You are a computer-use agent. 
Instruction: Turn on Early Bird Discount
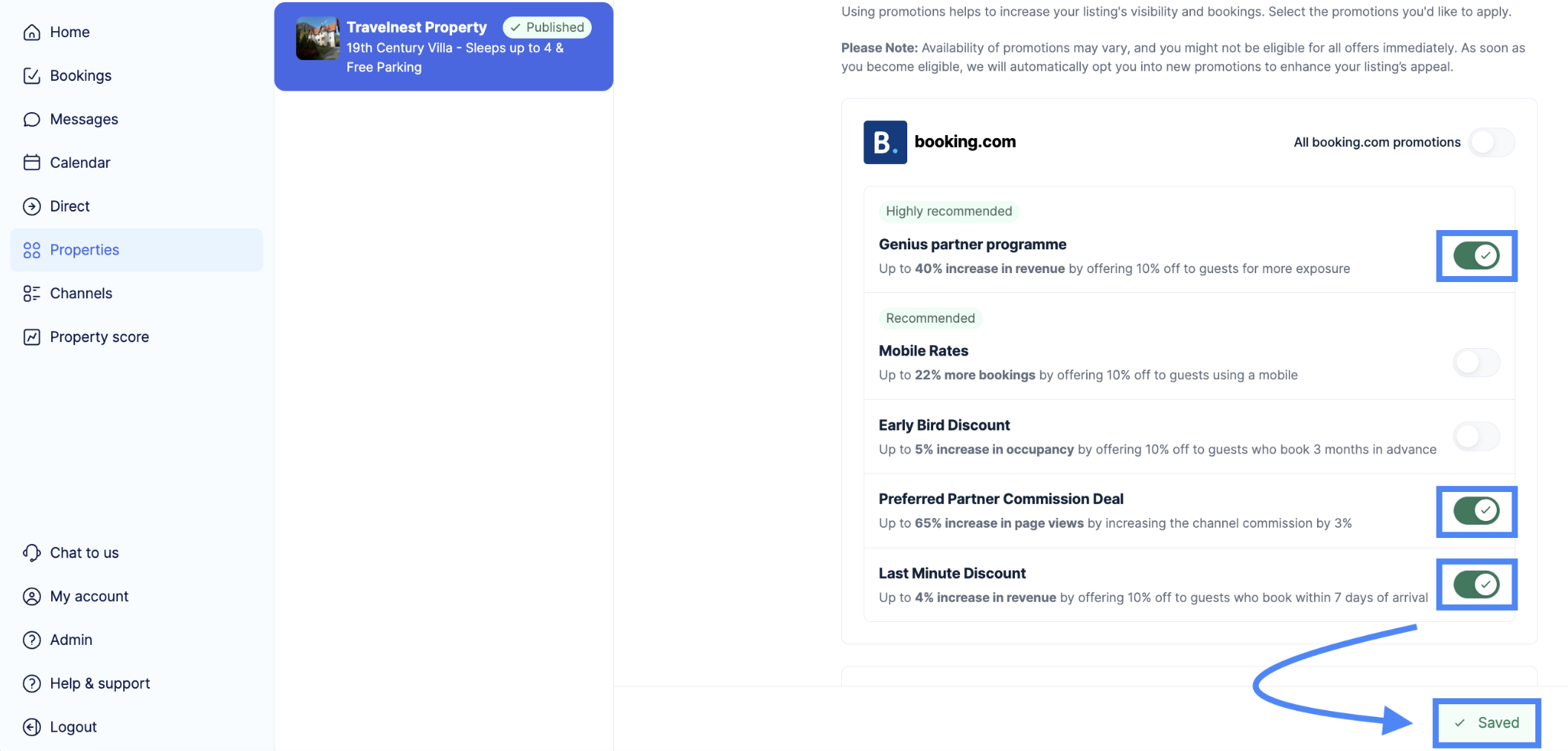1476,436
